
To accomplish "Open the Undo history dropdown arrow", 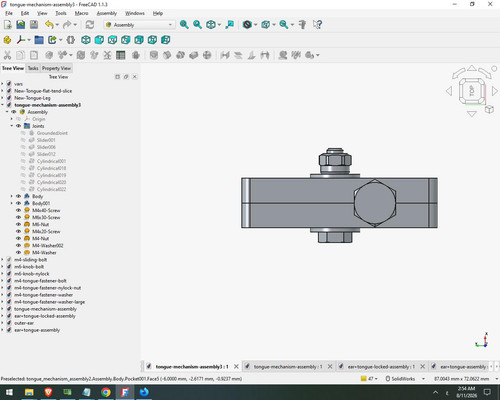I will (57, 25).
